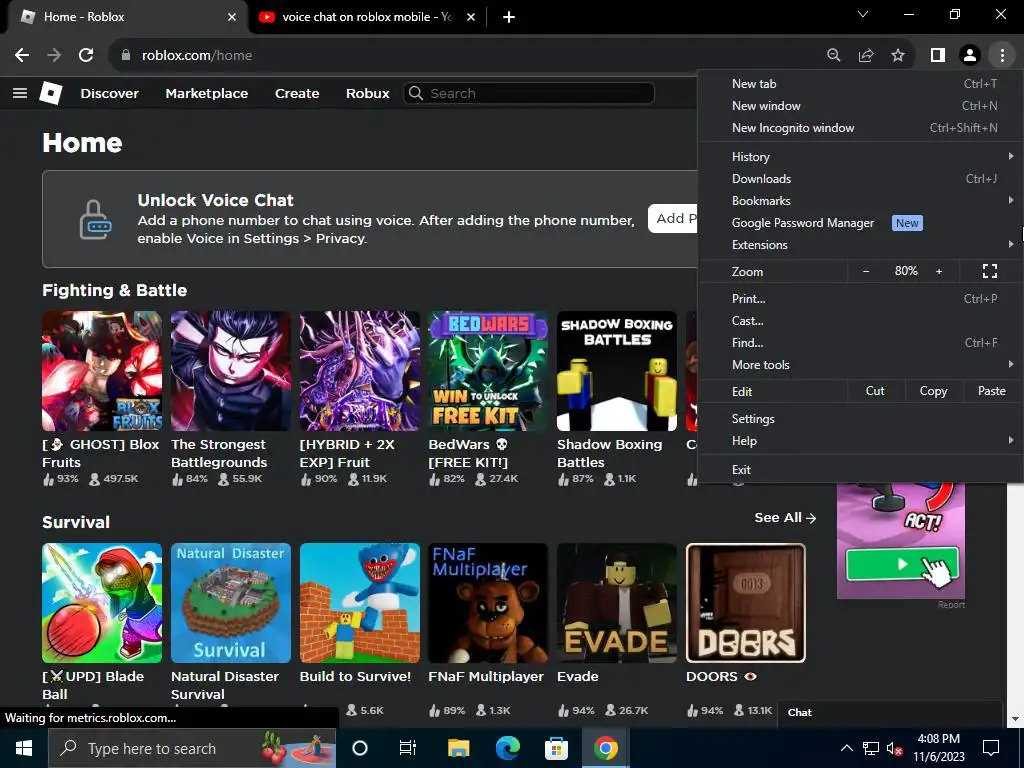1024x768 pixels.
Task: Open Cortana circle on taskbar
Action: pos(360,748)
